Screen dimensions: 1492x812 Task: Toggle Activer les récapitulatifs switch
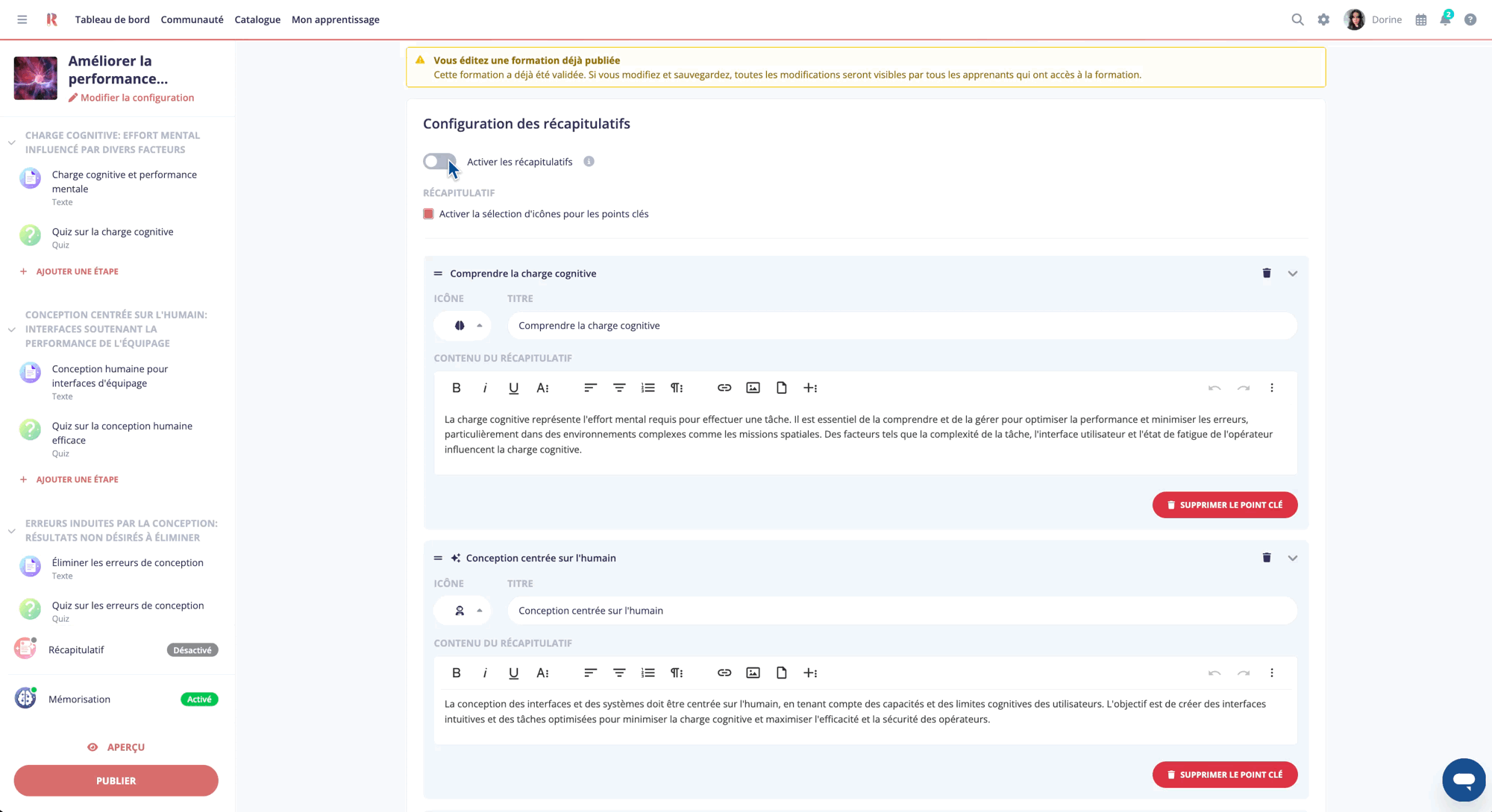pos(439,162)
